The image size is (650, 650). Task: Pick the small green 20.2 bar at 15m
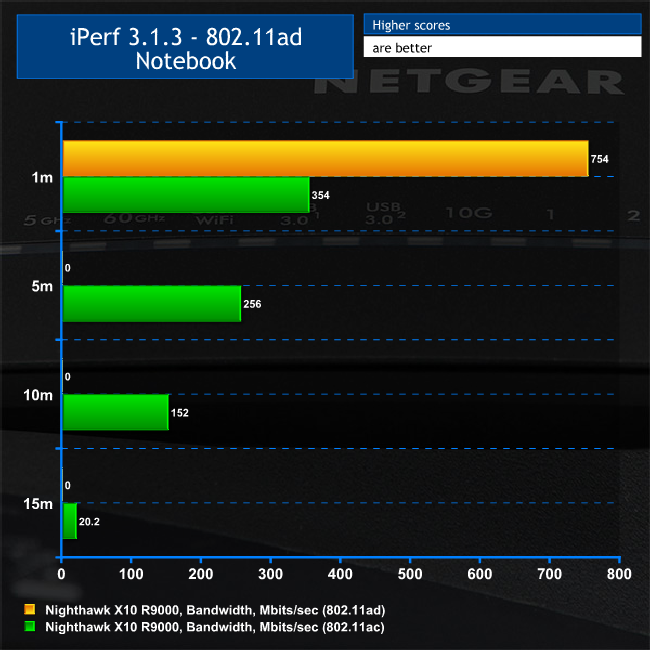coord(69,521)
